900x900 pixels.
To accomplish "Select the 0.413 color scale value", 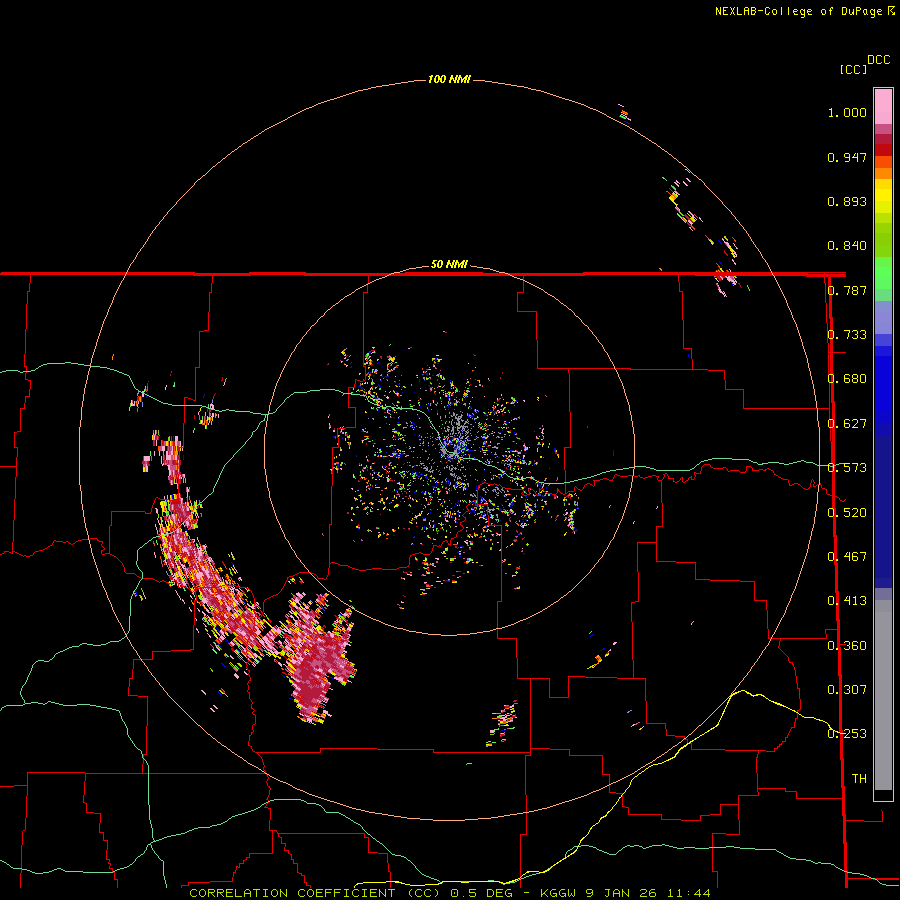I will click(x=847, y=601).
